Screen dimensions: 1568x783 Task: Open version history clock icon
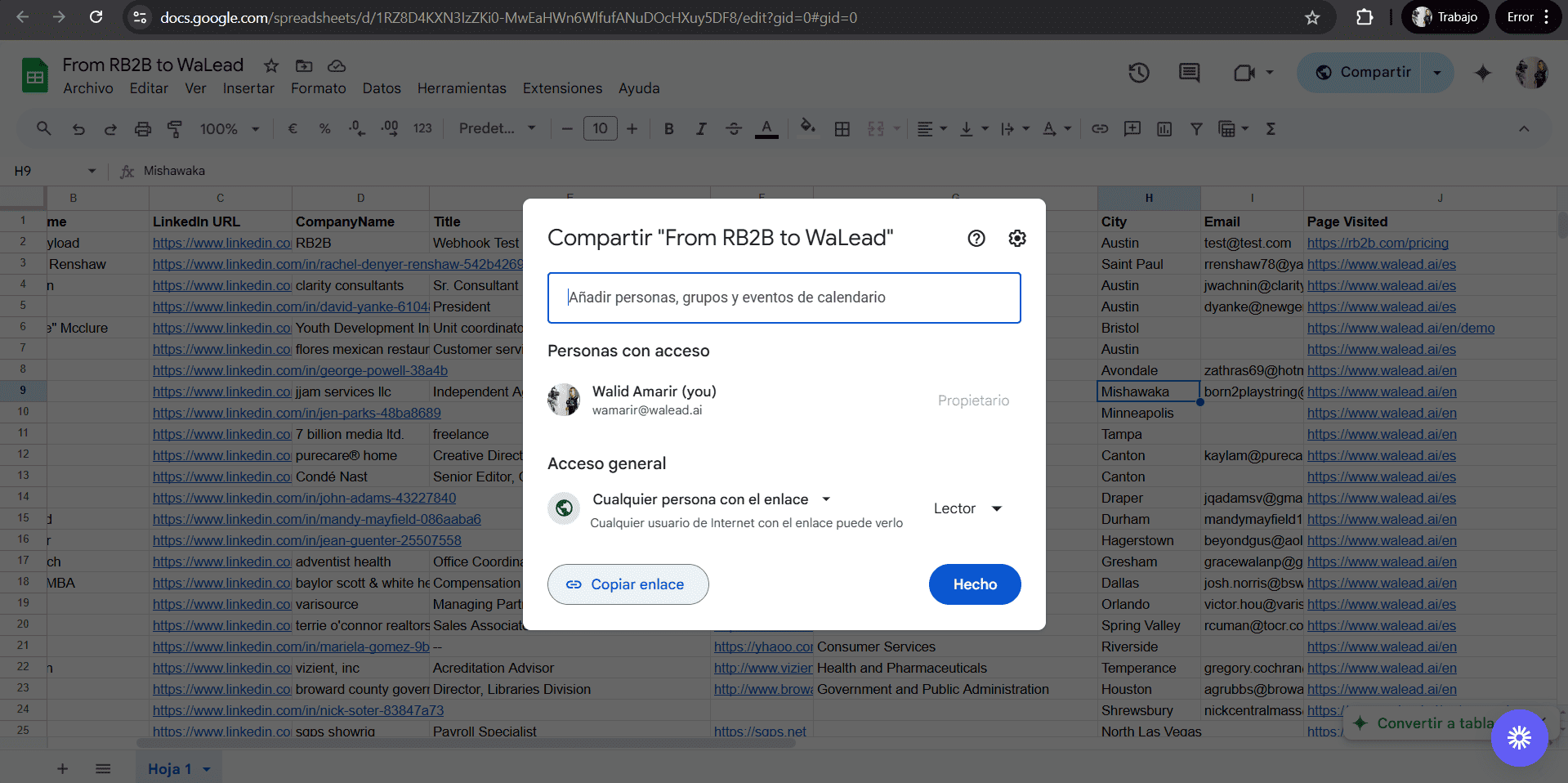(x=1139, y=73)
